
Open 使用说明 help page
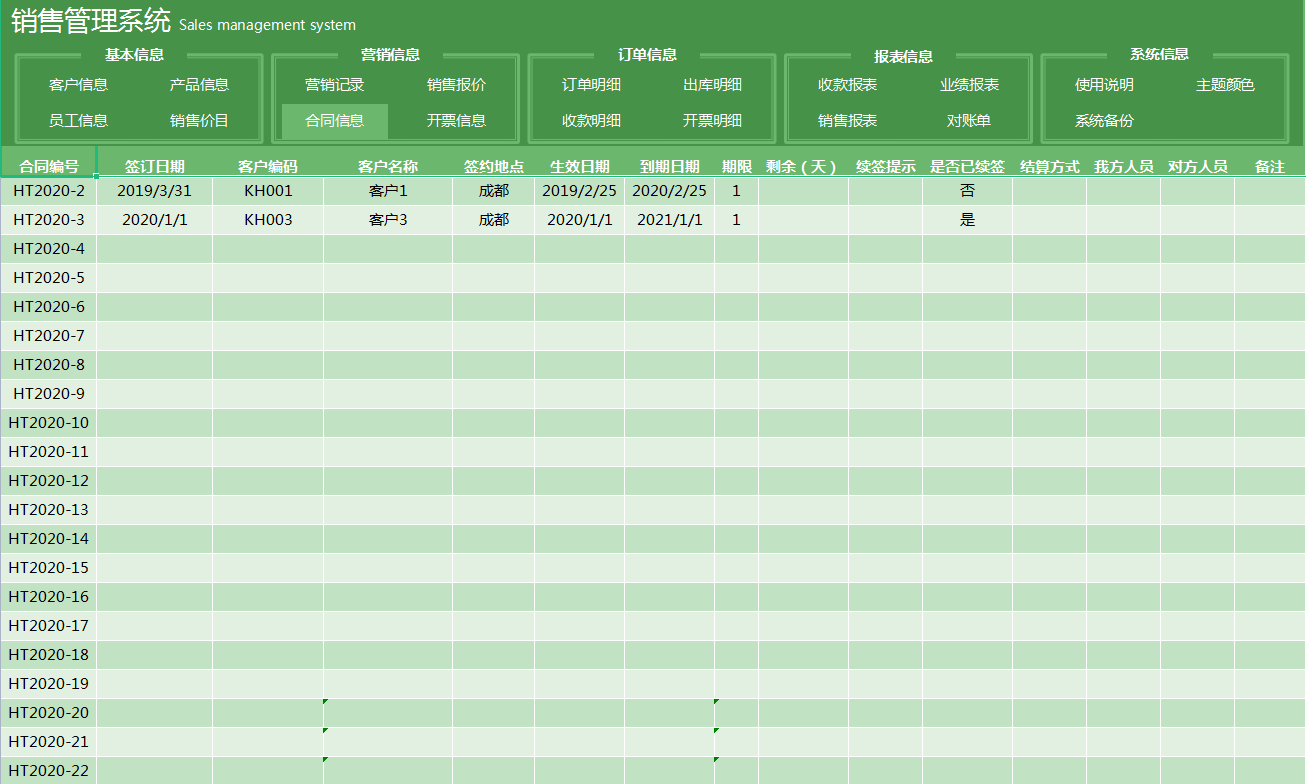1104,85
